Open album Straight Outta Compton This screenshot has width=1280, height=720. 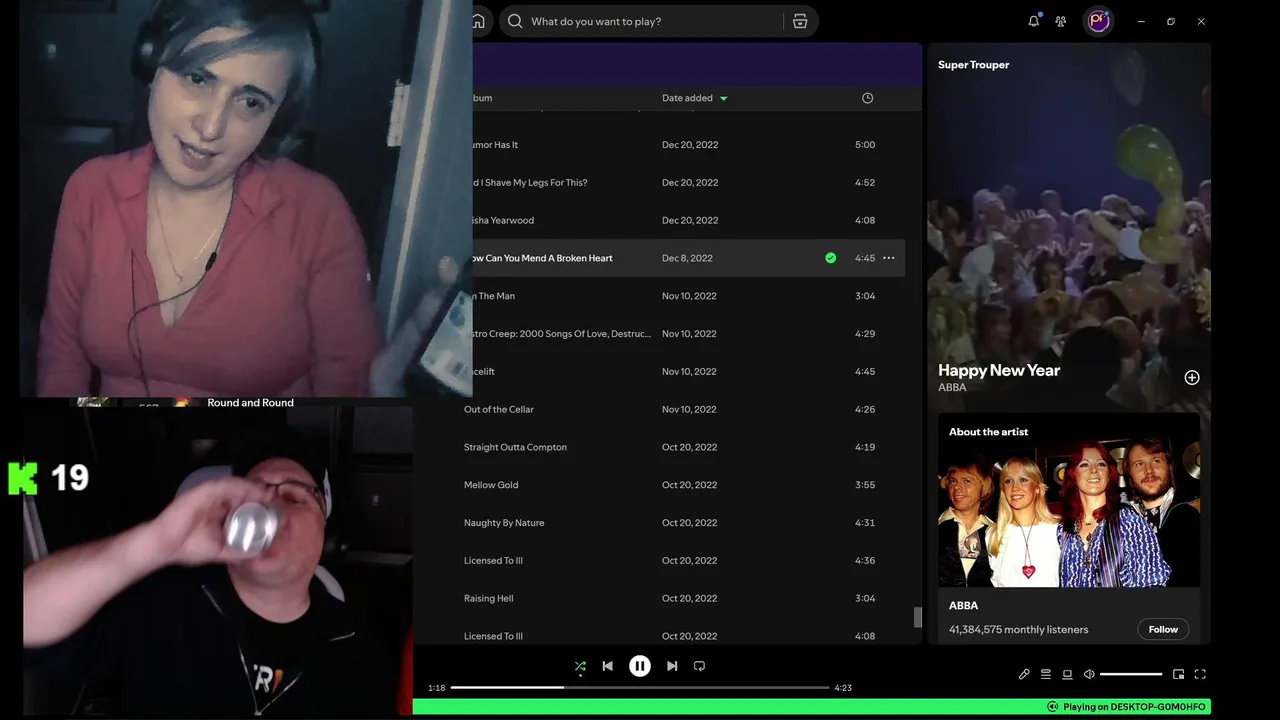point(515,447)
